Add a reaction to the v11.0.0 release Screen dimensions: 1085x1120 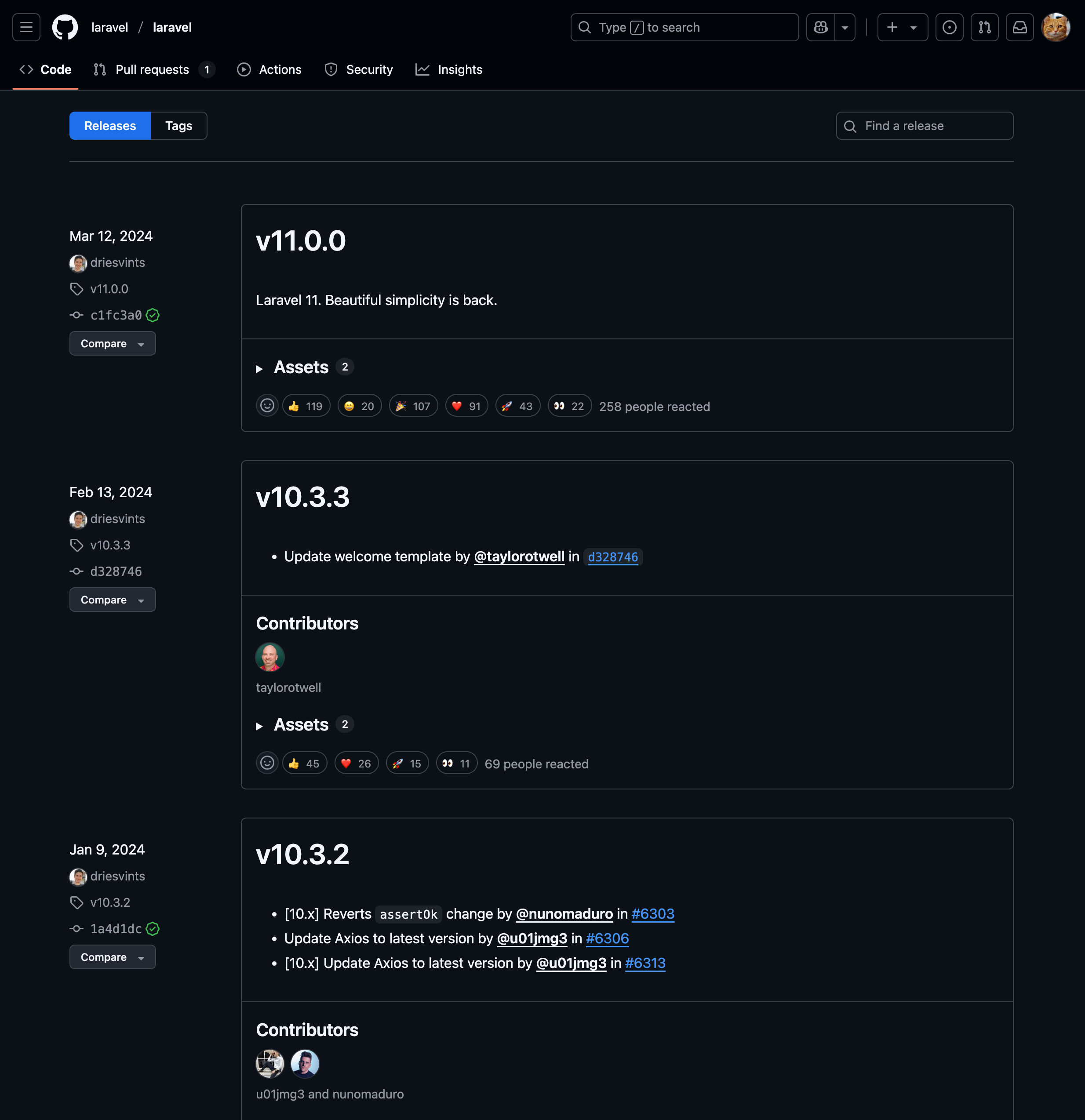click(267, 405)
